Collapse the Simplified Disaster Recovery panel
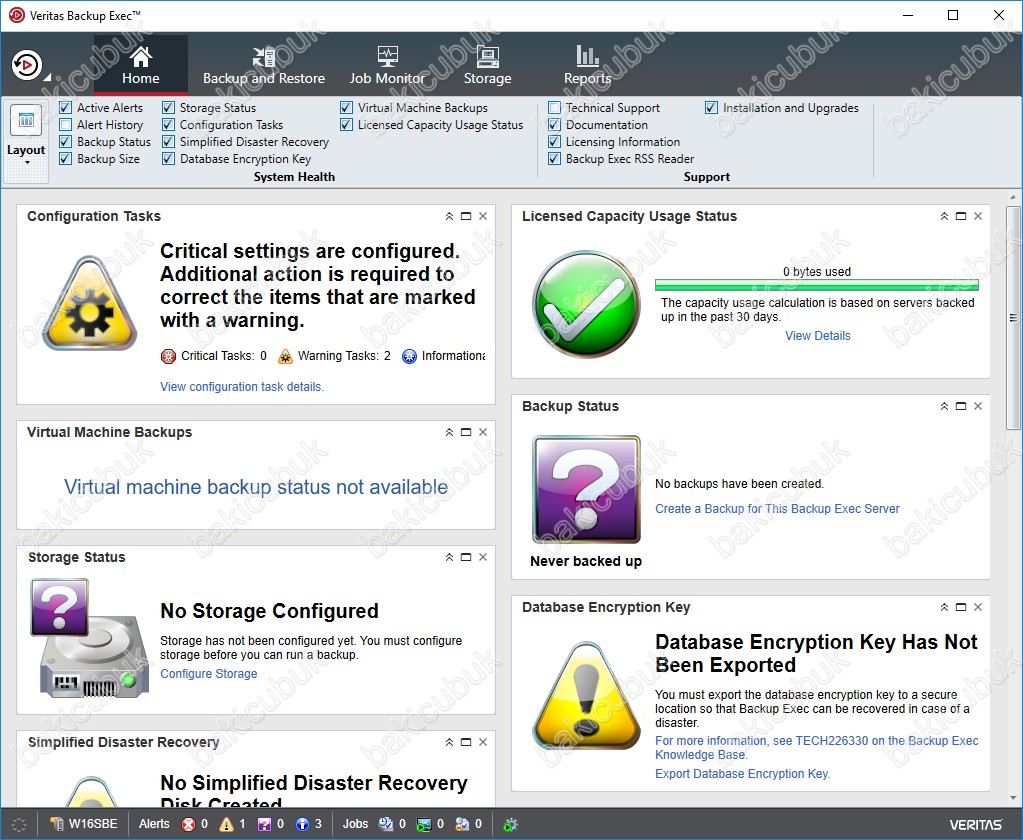This screenshot has width=1023, height=840. (450, 743)
